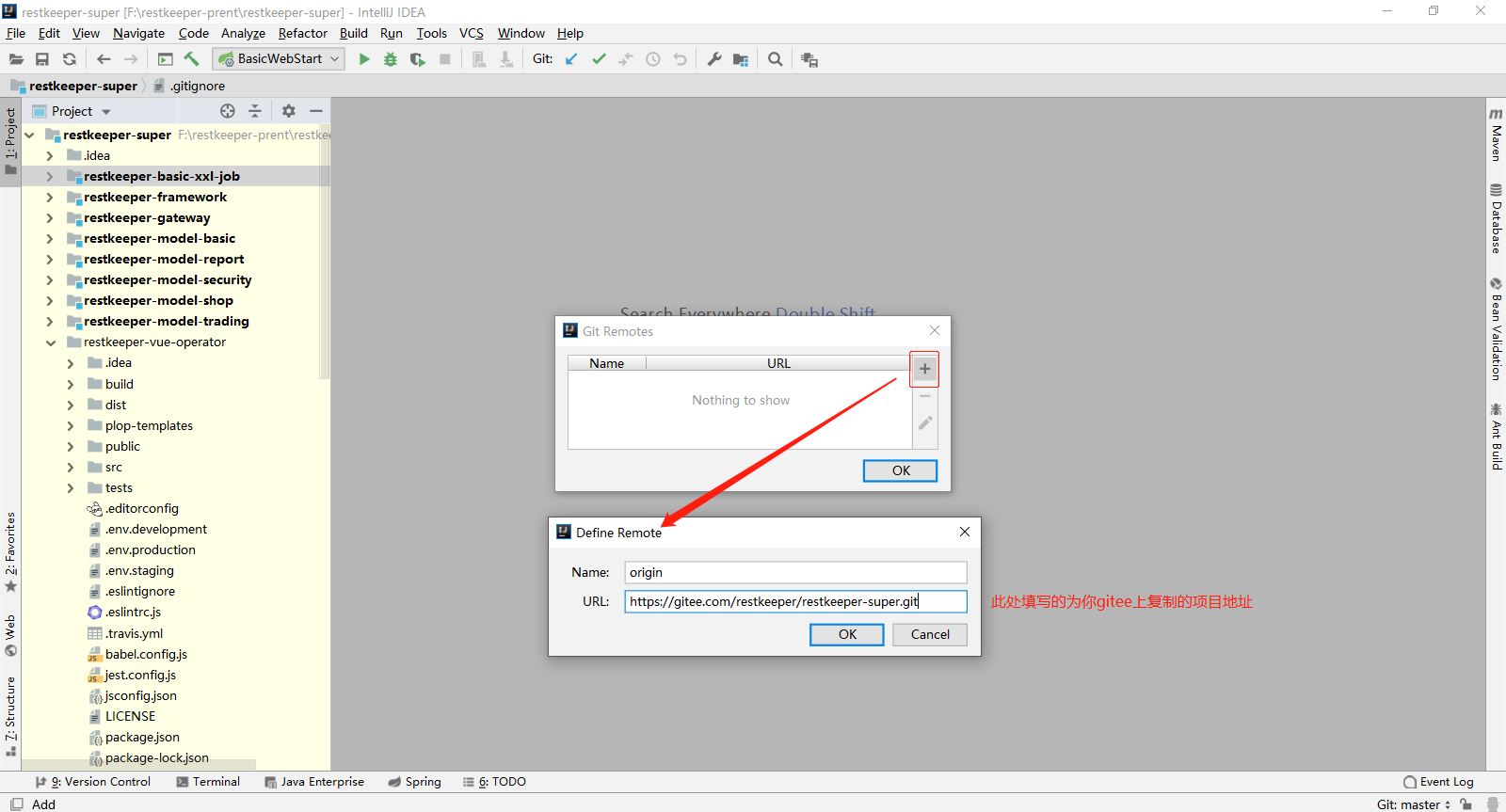Click OK in Git Remotes dialog
Image resolution: width=1506 pixels, height=812 pixels.
901,470
